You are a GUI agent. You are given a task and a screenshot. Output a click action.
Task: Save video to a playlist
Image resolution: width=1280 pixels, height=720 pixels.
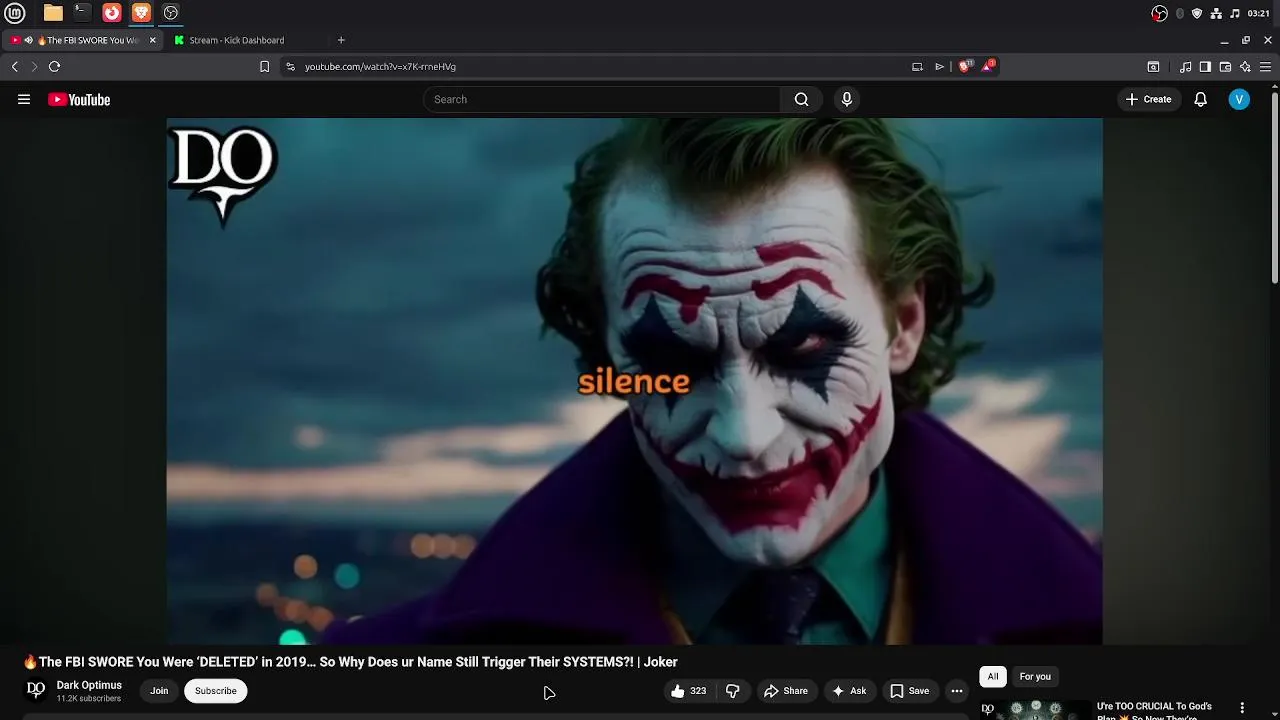click(910, 691)
